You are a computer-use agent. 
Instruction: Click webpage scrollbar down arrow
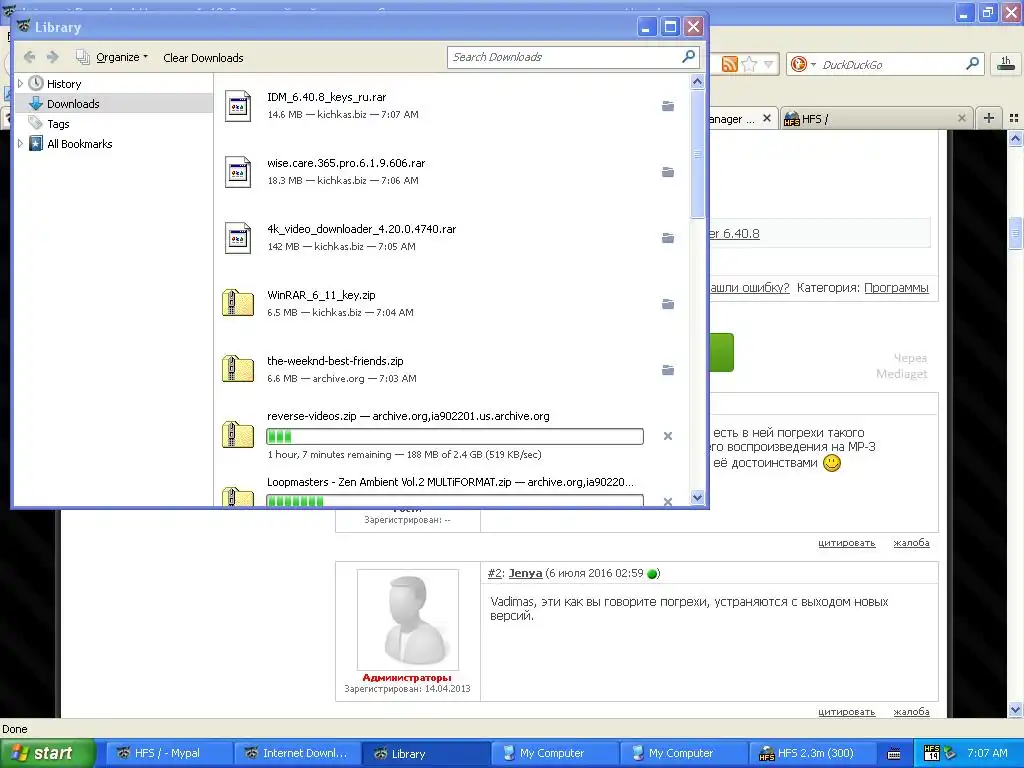point(1015,709)
